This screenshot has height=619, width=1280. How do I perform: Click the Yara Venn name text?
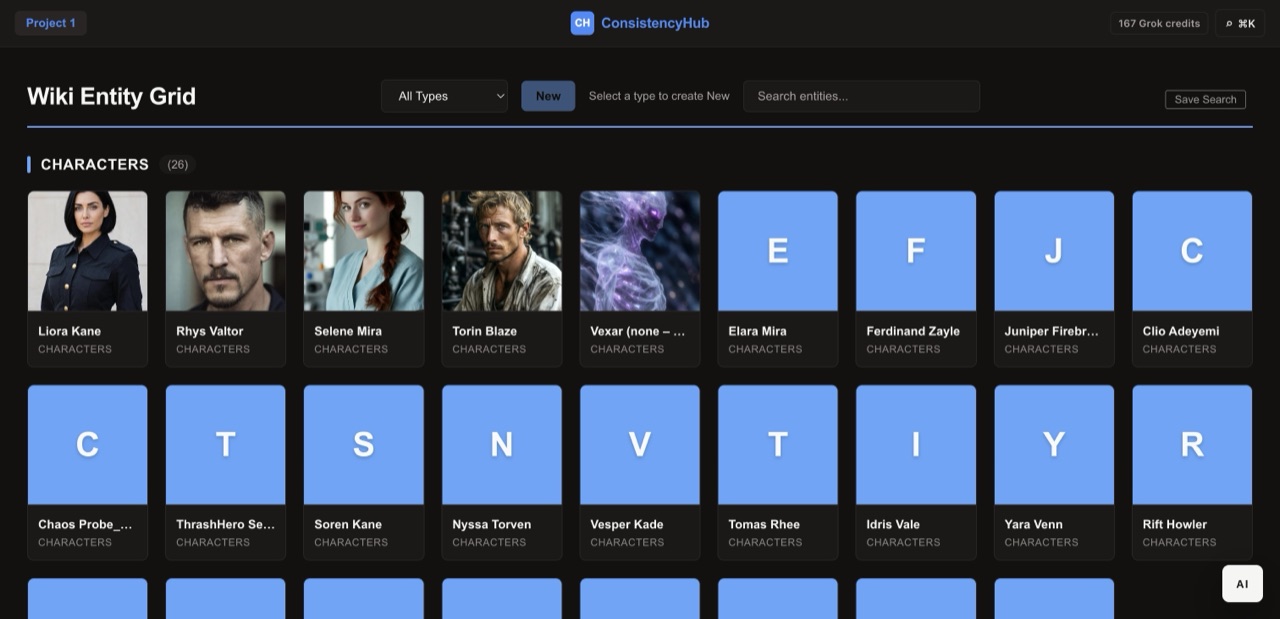(1034, 524)
